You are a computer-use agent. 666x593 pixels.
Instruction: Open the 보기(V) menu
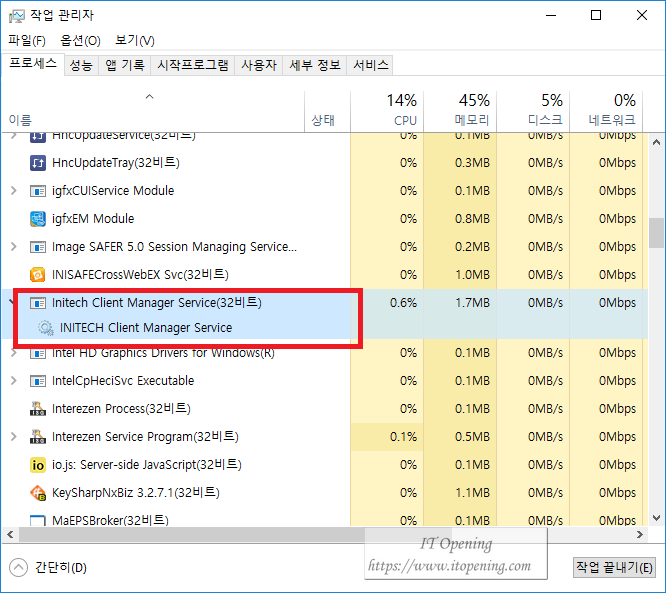[135, 40]
